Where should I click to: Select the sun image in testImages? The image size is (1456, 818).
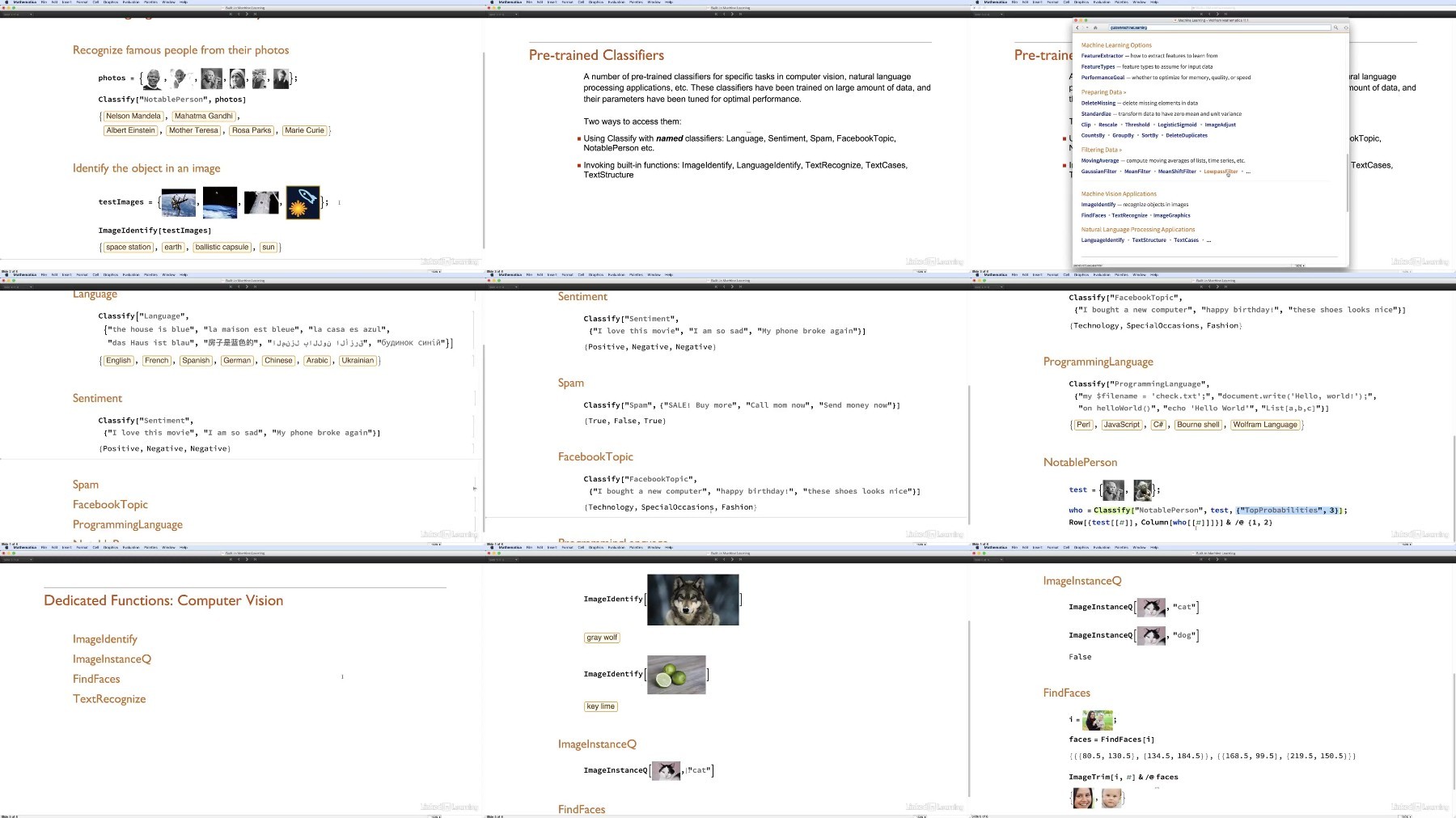pos(303,202)
